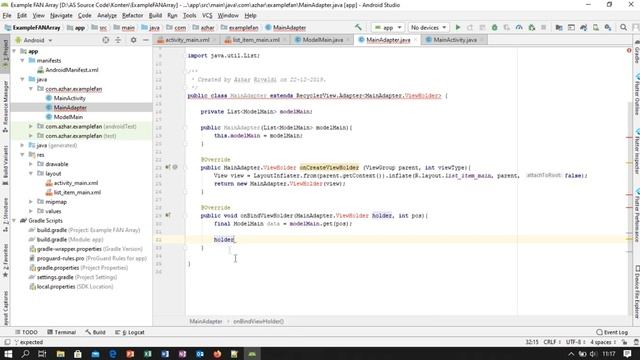Viewport: 640px width, 360px height.
Task: Open the File menu
Action: (x=7, y=16)
